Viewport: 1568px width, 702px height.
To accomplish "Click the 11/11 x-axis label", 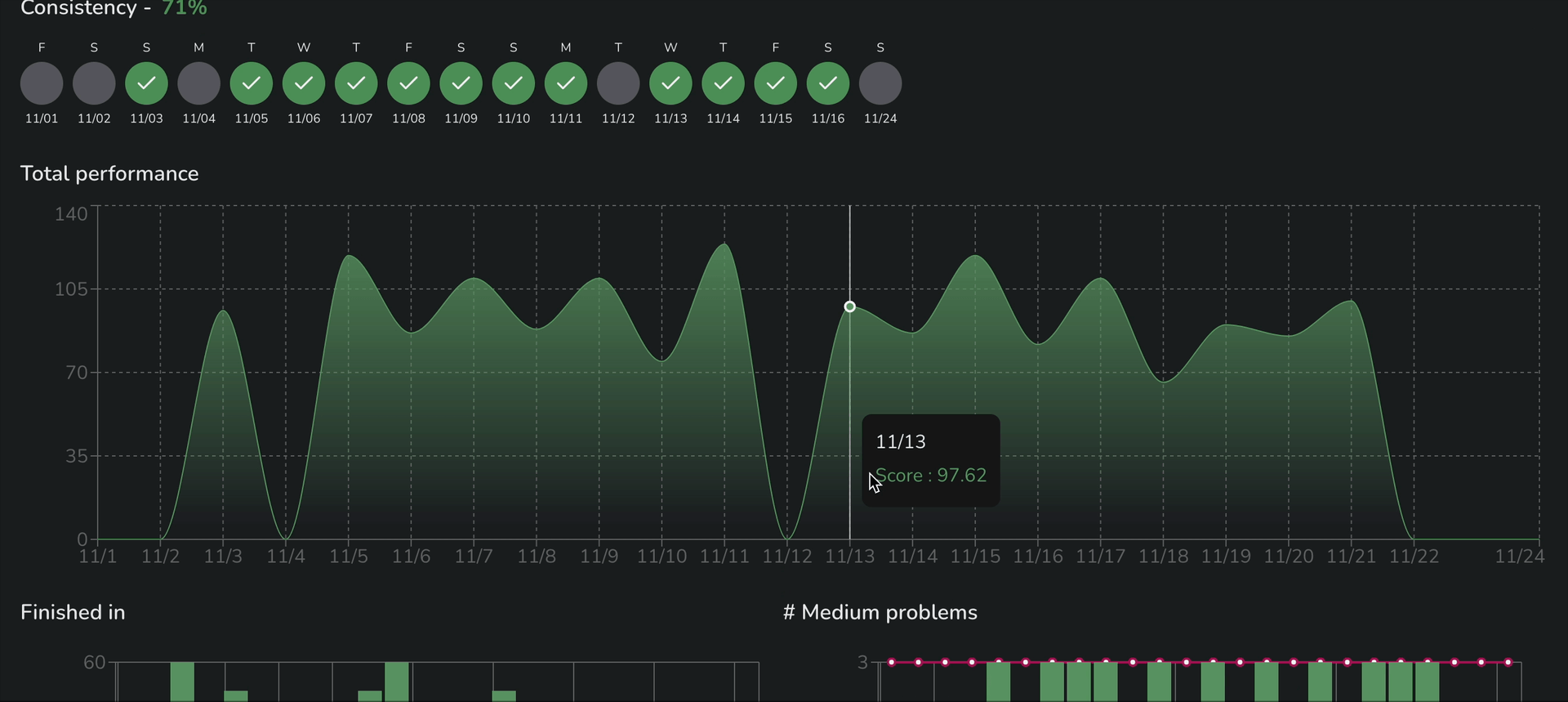I will point(724,557).
